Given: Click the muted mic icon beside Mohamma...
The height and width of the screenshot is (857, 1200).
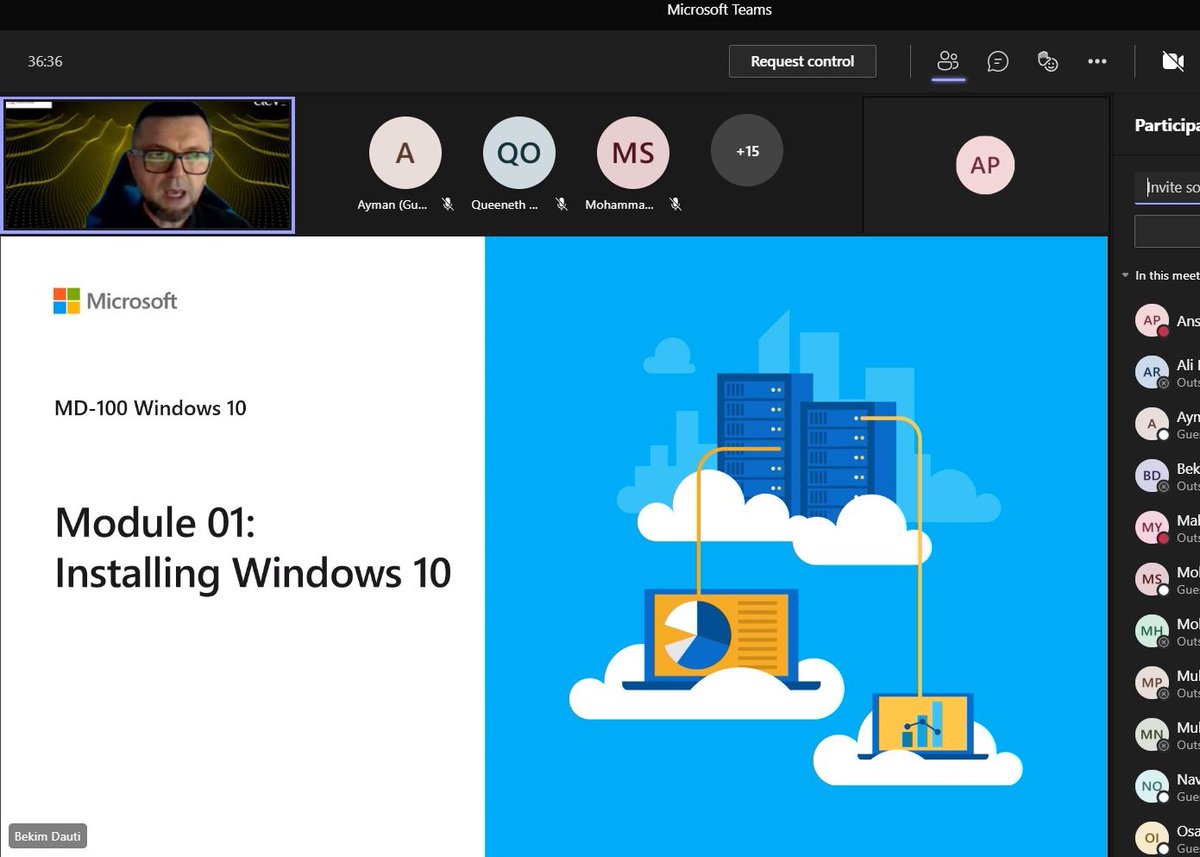Looking at the screenshot, I should pos(676,204).
